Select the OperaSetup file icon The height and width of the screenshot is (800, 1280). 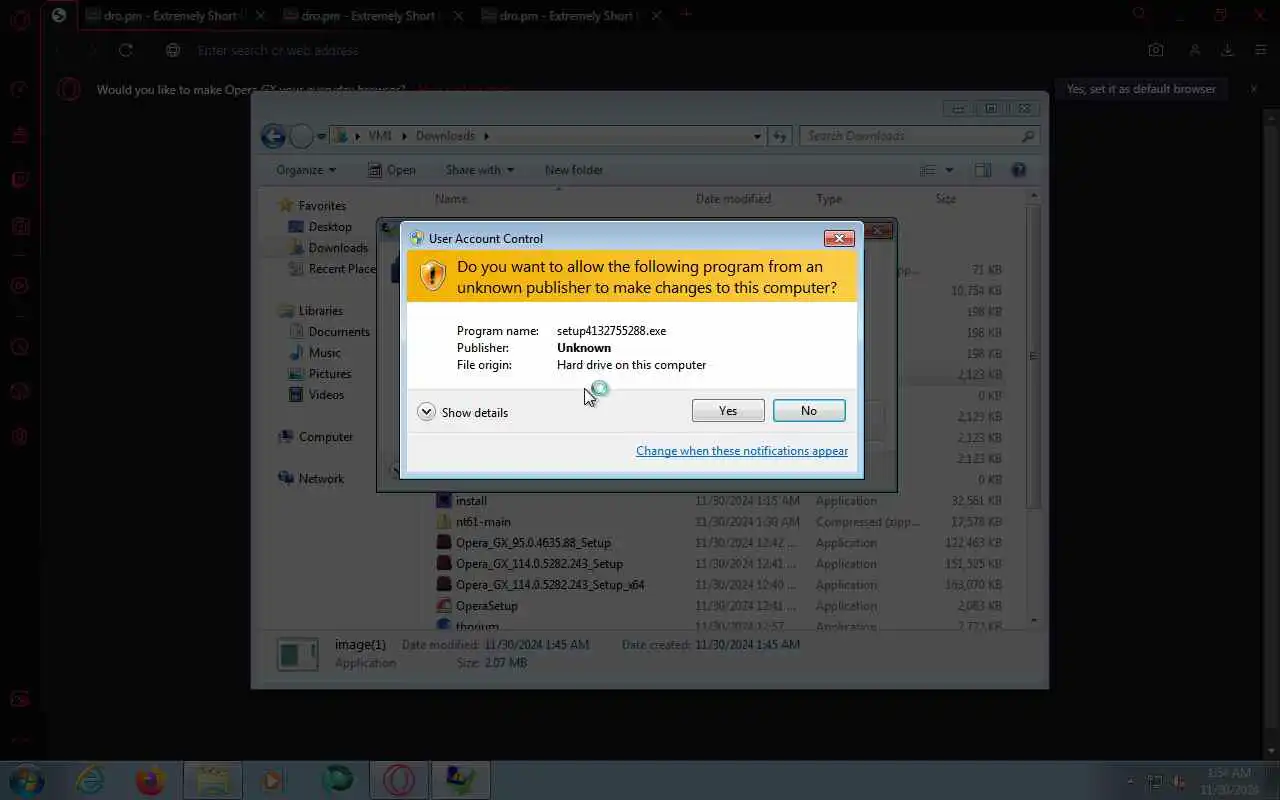point(444,606)
